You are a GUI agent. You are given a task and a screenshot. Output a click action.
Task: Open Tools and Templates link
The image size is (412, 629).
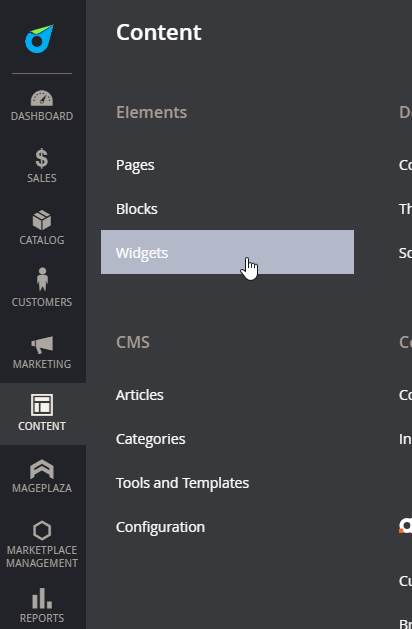pos(183,483)
